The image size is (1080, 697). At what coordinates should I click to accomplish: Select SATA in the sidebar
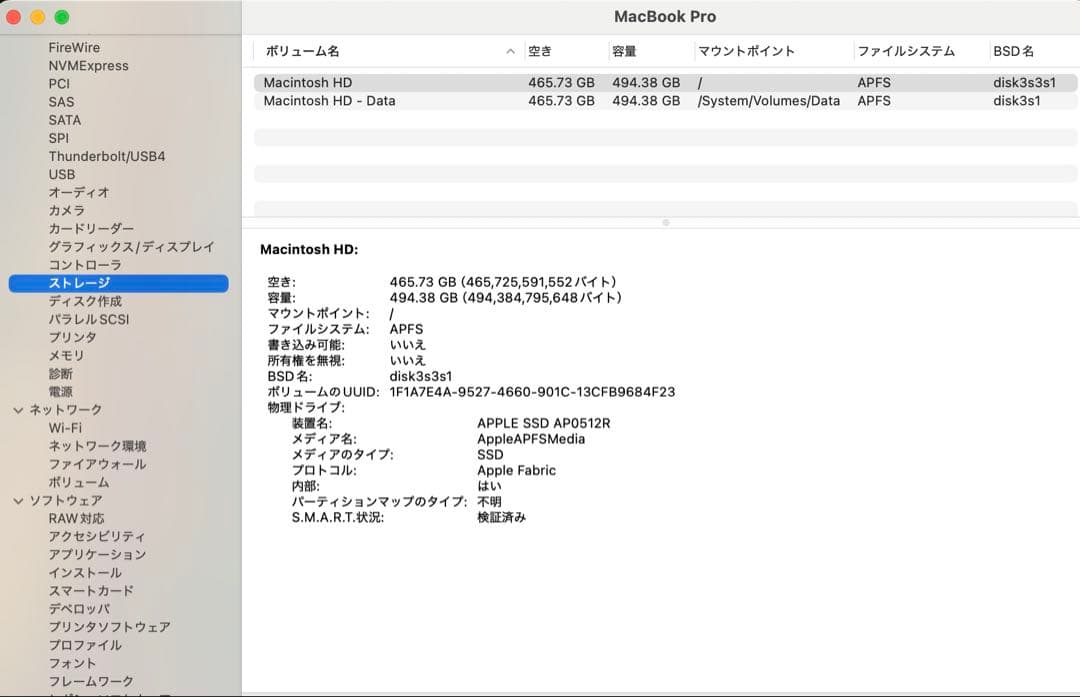[65, 120]
